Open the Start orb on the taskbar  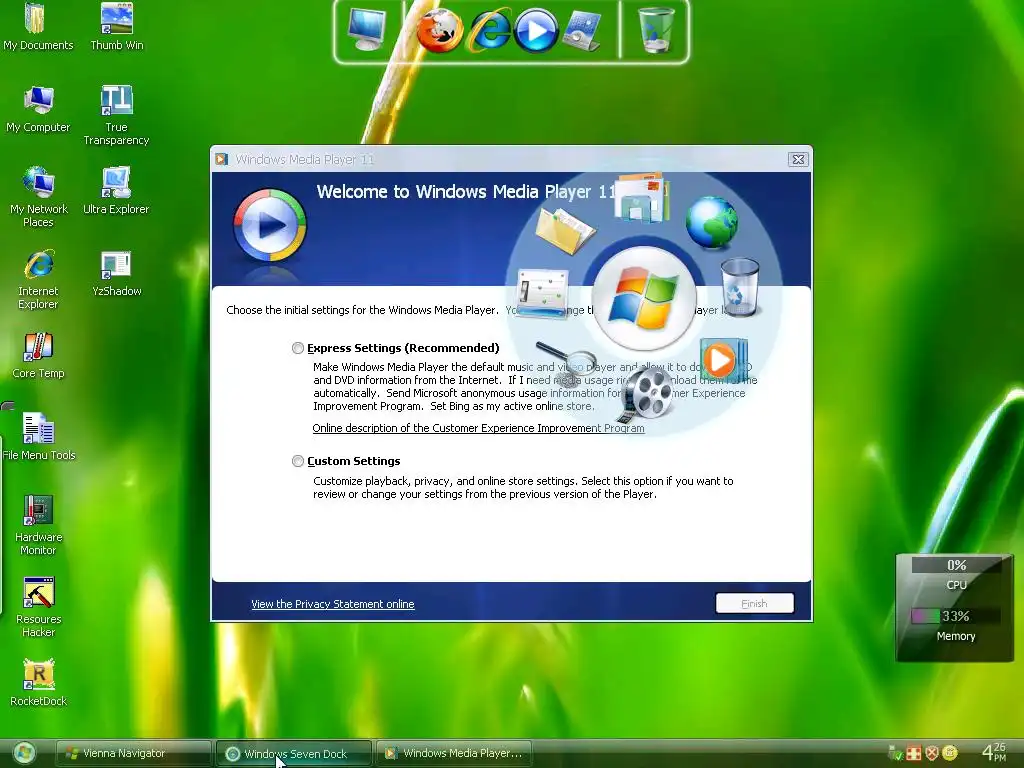tap(24, 753)
